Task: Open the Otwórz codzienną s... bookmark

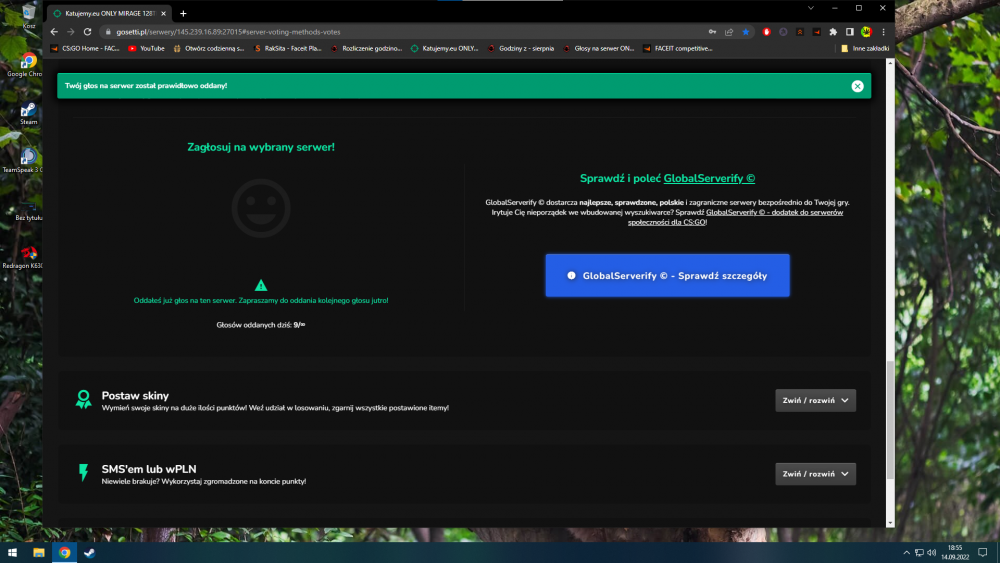Action: pos(209,48)
